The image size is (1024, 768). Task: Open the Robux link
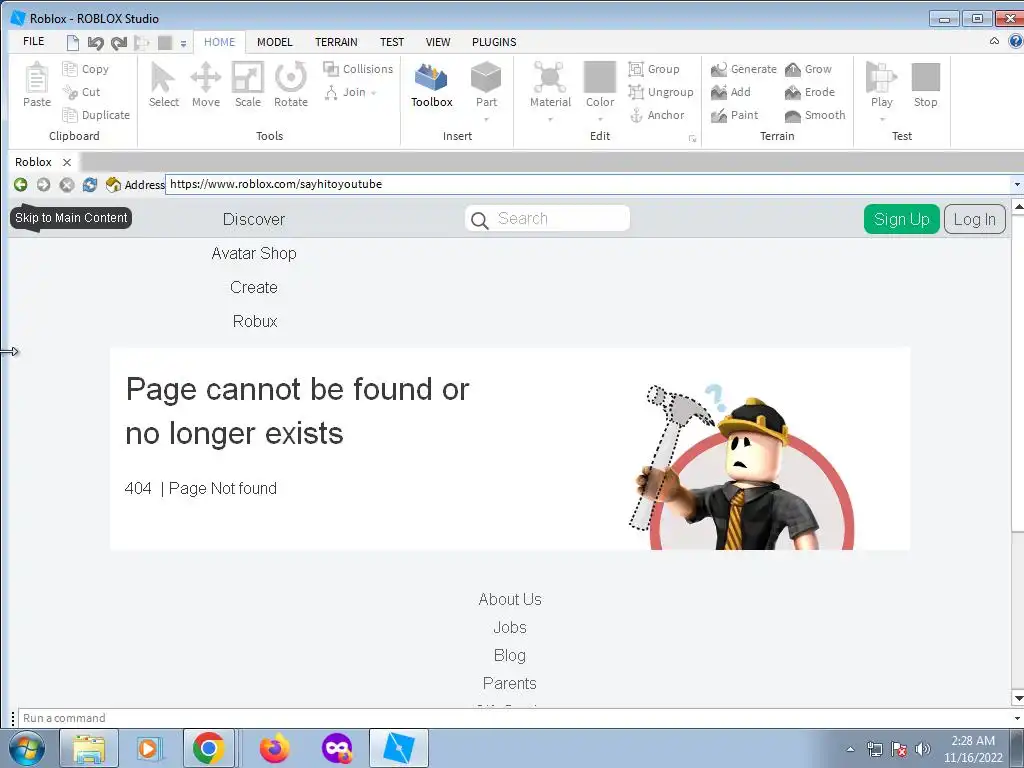pos(255,321)
